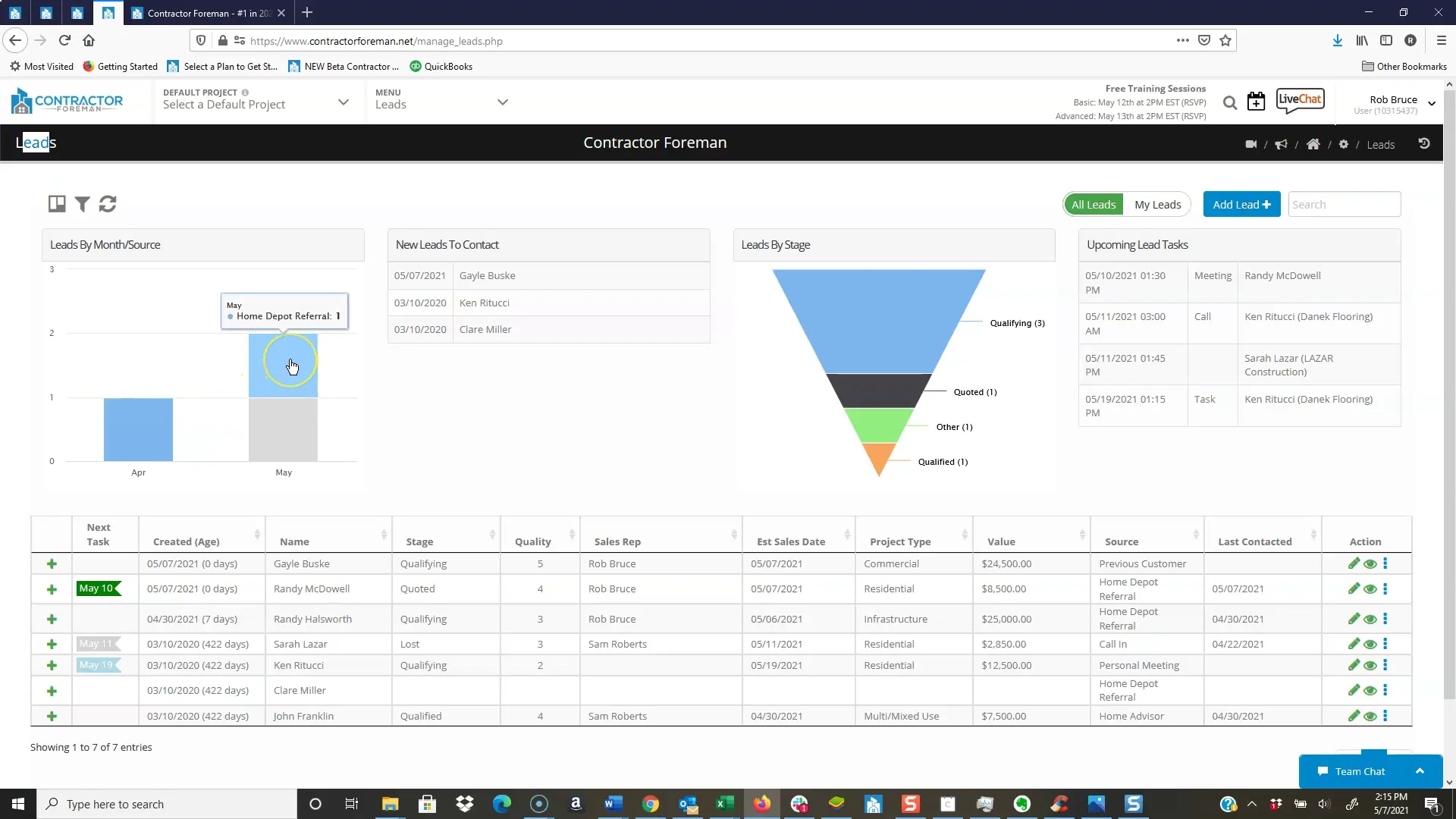Image resolution: width=1456 pixels, height=819 pixels.
Task: Expand the Gayle Buske row plus
Action: pyautogui.click(x=52, y=563)
